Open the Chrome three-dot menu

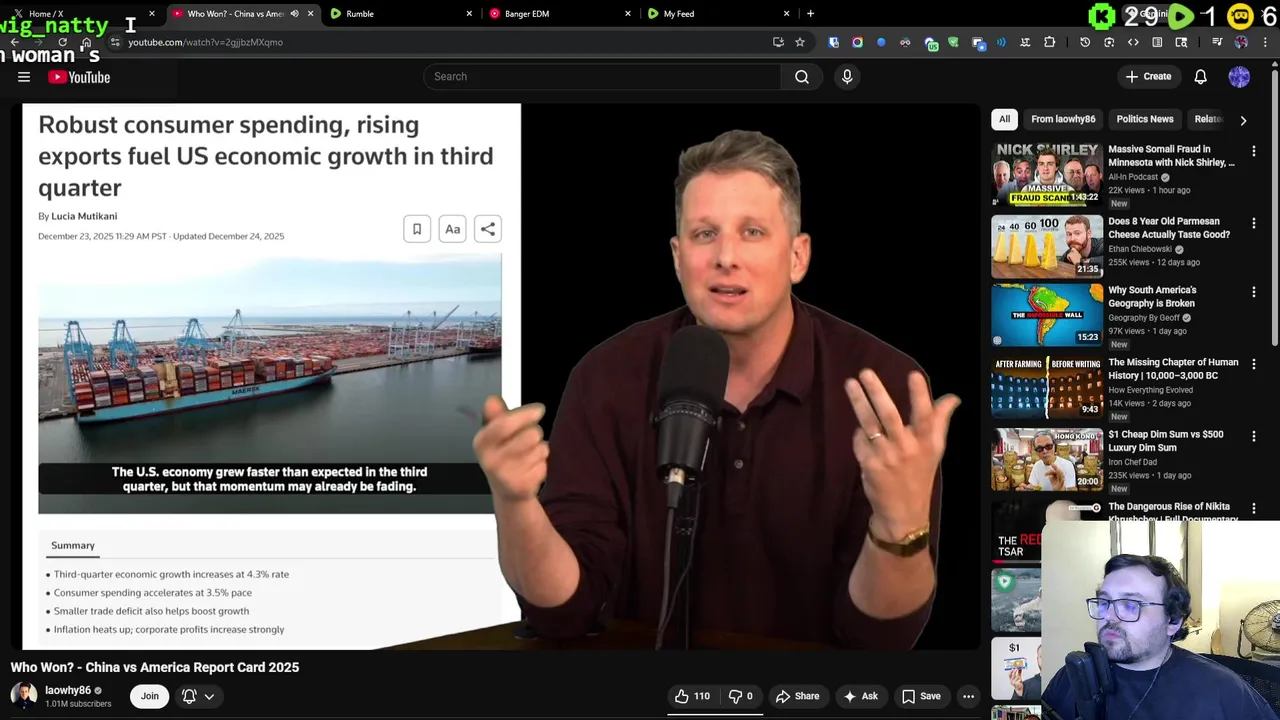pos(1266,42)
